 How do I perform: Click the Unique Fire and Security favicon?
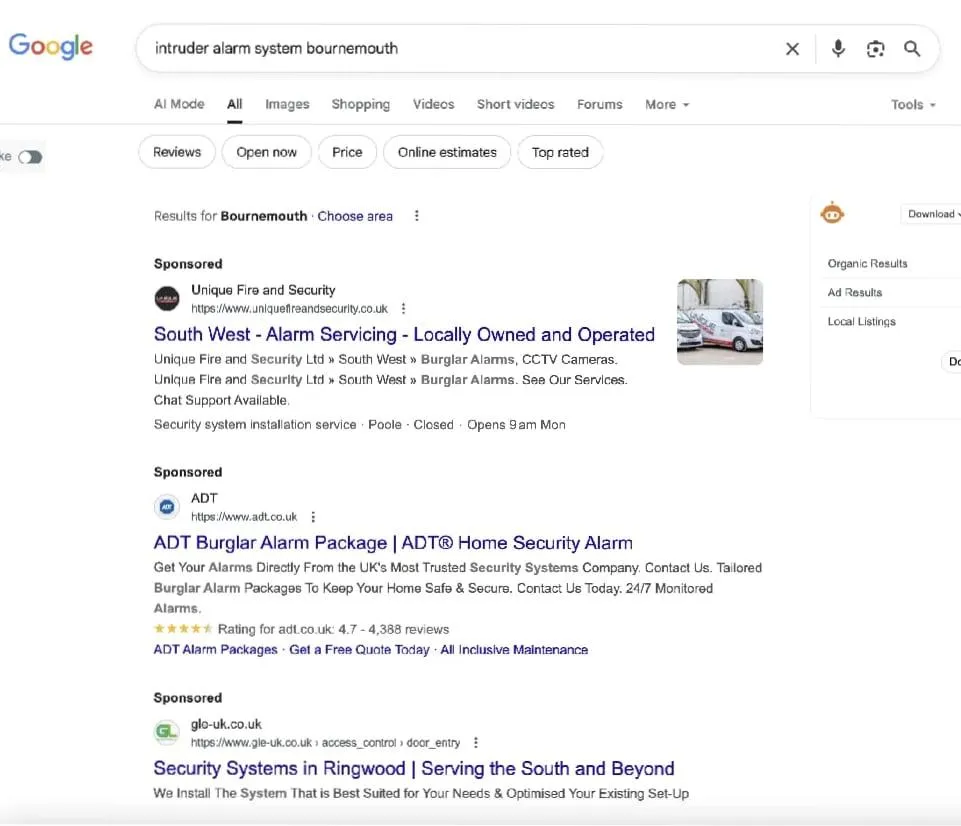(x=167, y=298)
